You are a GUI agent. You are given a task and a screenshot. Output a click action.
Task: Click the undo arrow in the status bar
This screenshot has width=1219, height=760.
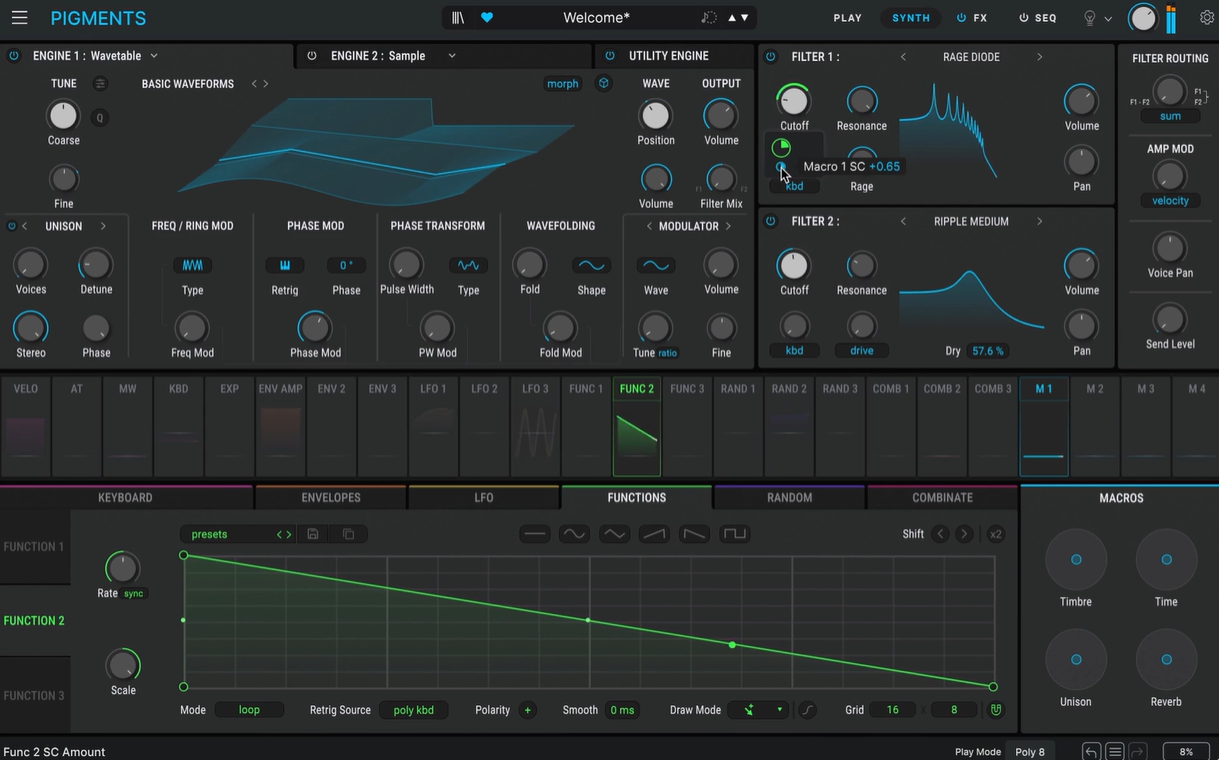click(1092, 751)
